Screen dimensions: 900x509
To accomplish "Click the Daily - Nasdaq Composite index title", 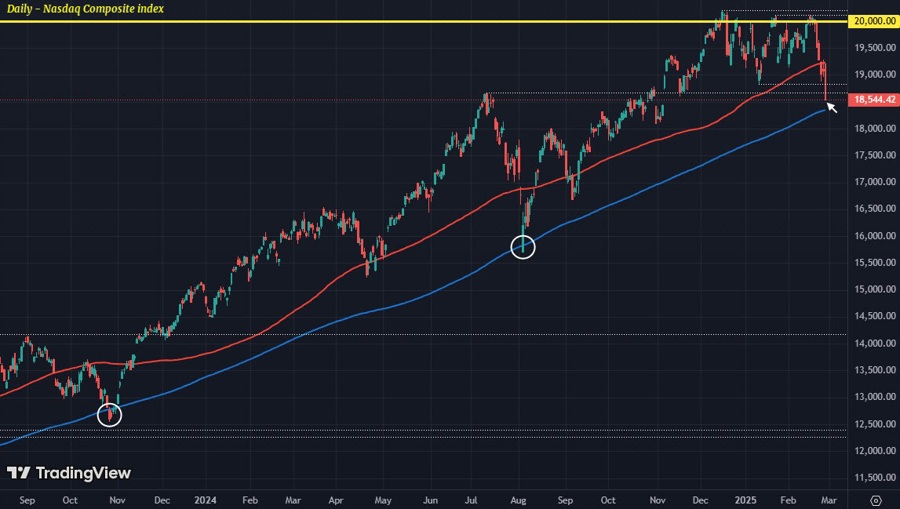I will coord(84,9).
